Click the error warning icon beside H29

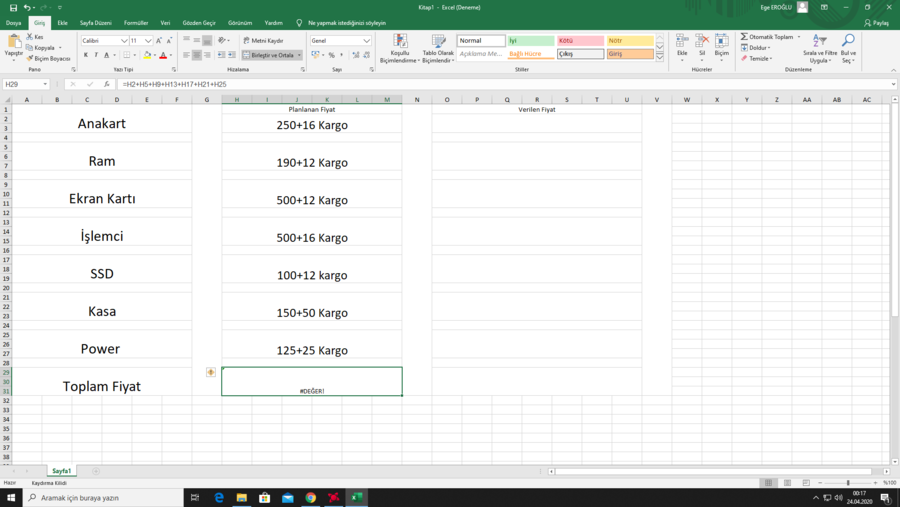[211, 372]
